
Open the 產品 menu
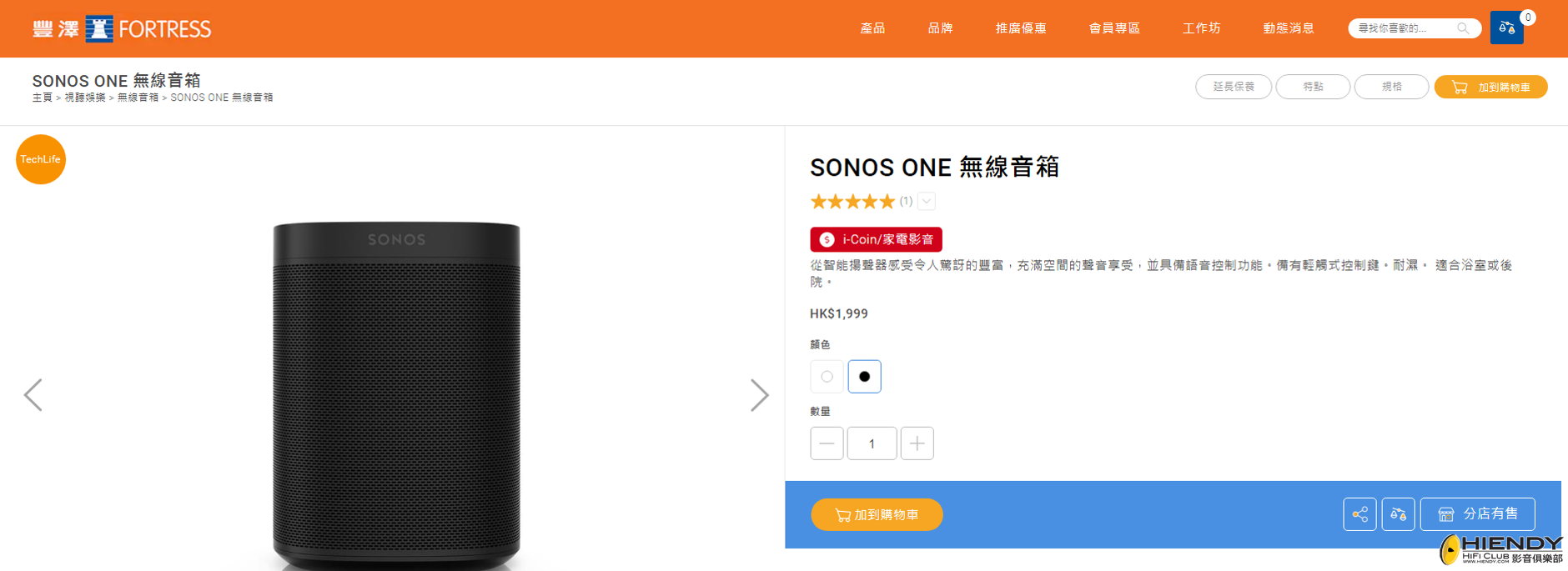point(872,28)
